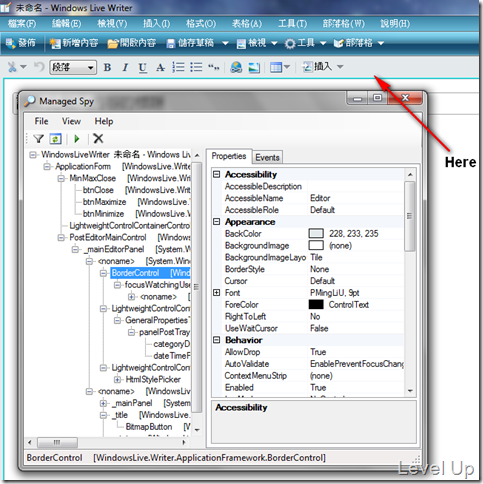
Task: Click the Tools gear icon in Writer command bar
Action: (290, 44)
